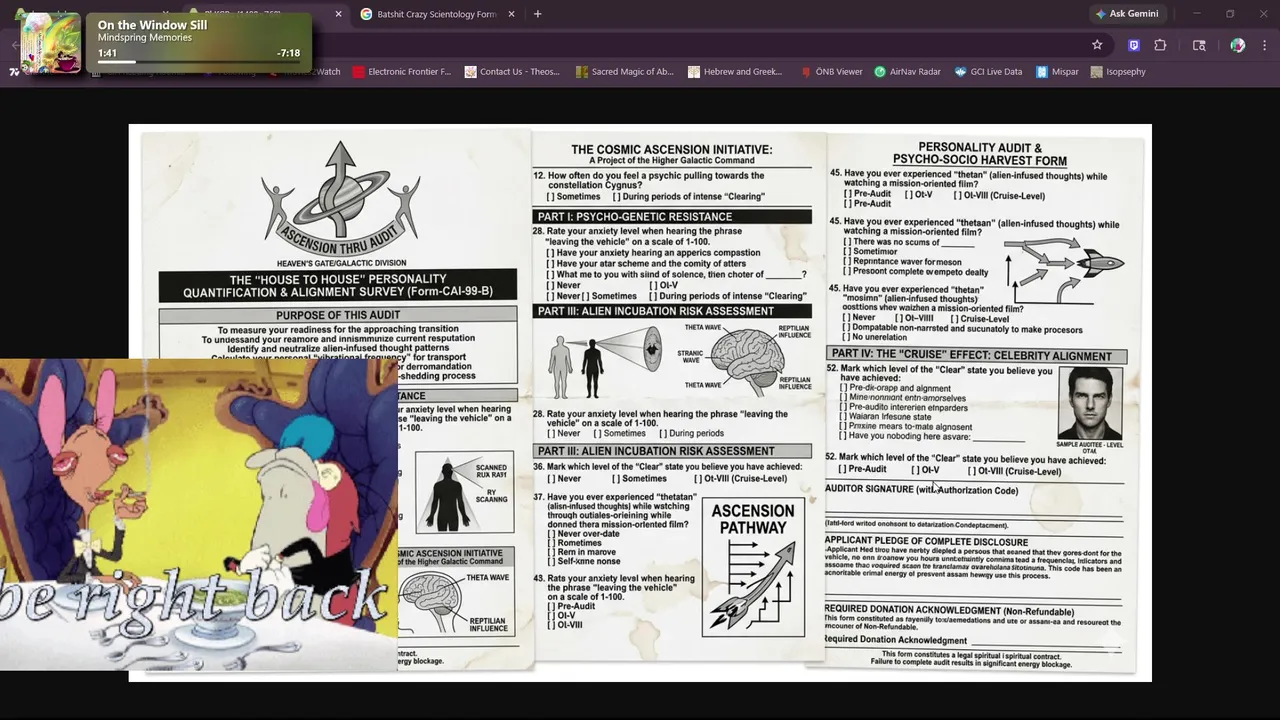This screenshot has height=720, width=1280.
Task: Open the media control toolbar icon
Action: tap(1199, 45)
